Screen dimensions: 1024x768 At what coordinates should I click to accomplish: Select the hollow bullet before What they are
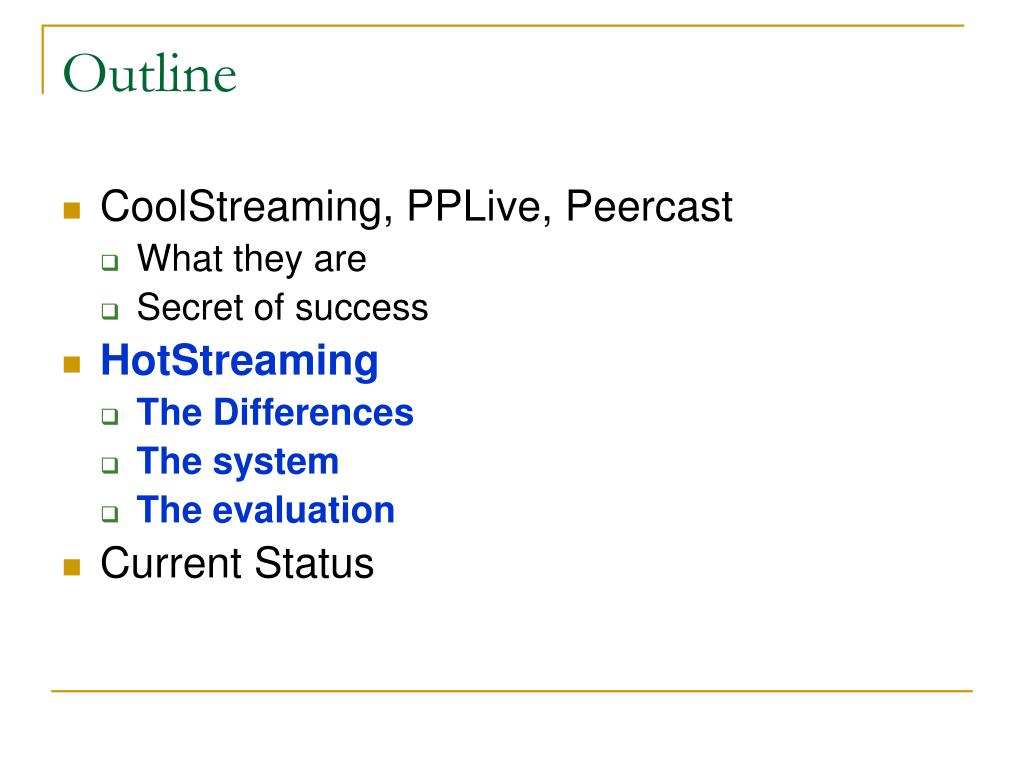(x=110, y=262)
